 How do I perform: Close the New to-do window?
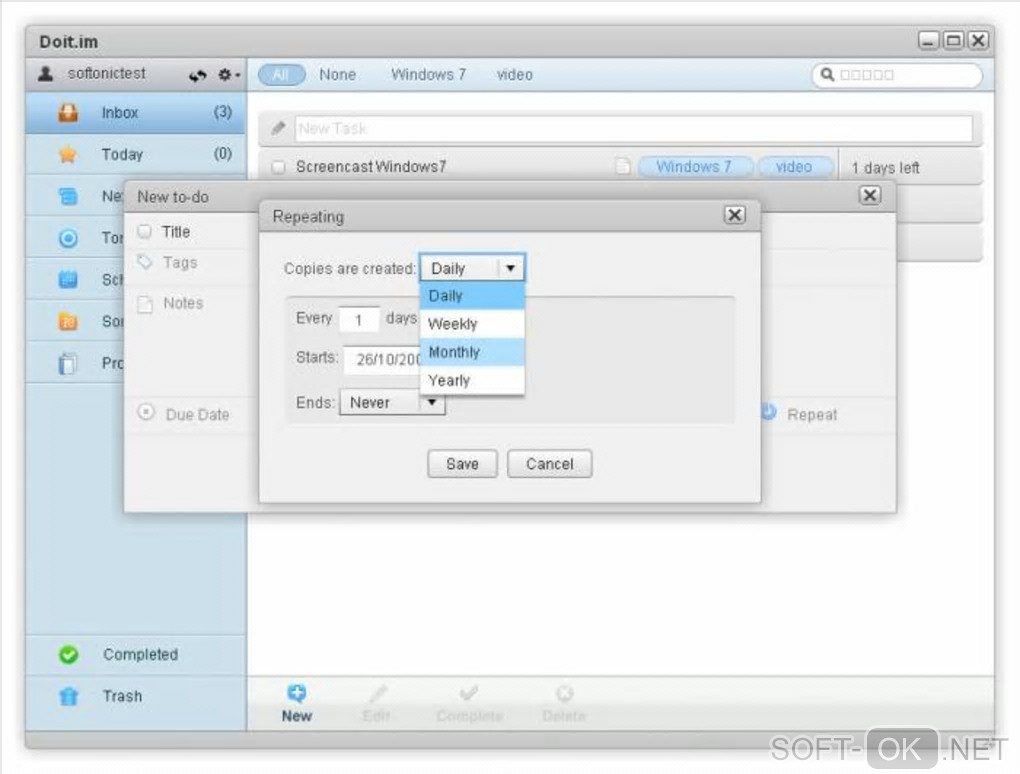tap(870, 195)
